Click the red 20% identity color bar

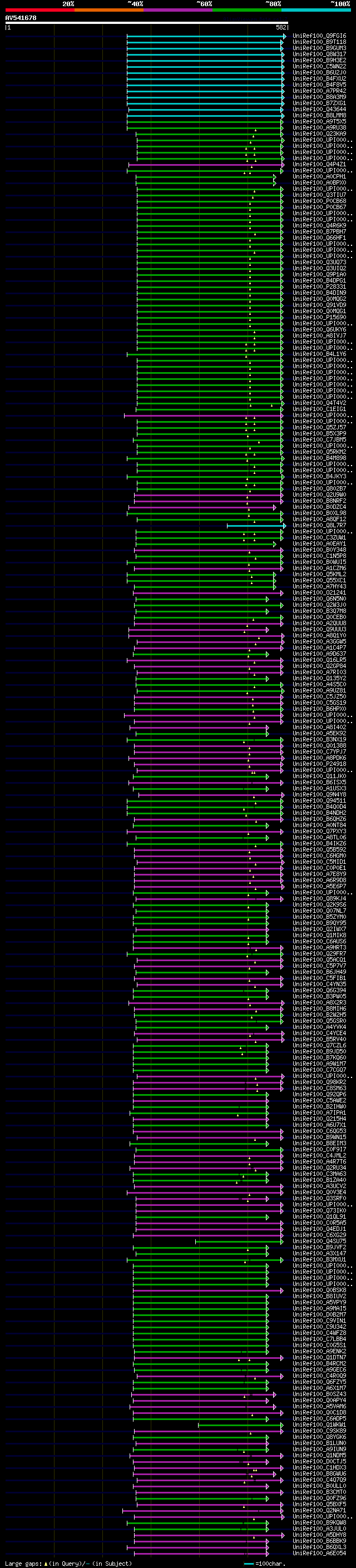(x=39, y=10)
